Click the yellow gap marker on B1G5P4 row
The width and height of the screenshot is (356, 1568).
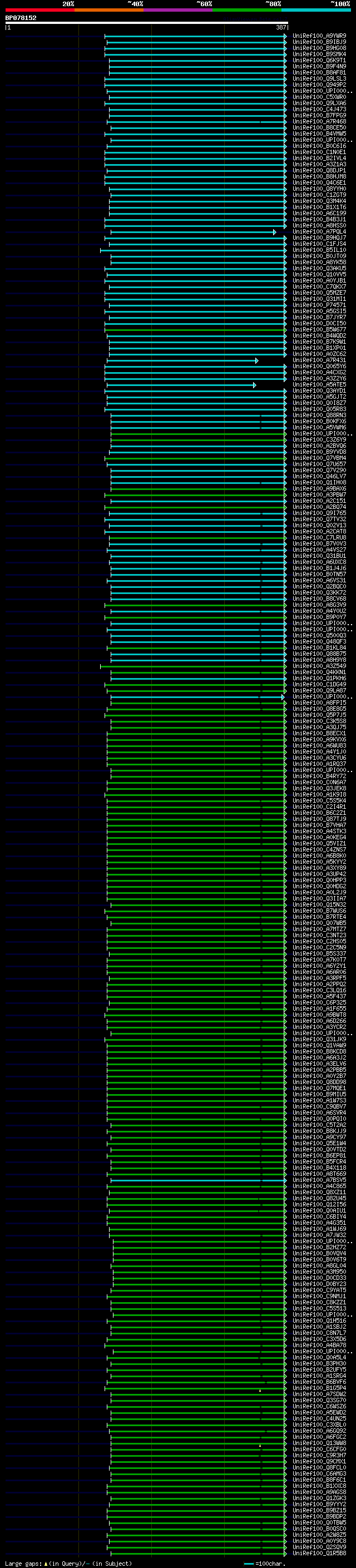260,1391
